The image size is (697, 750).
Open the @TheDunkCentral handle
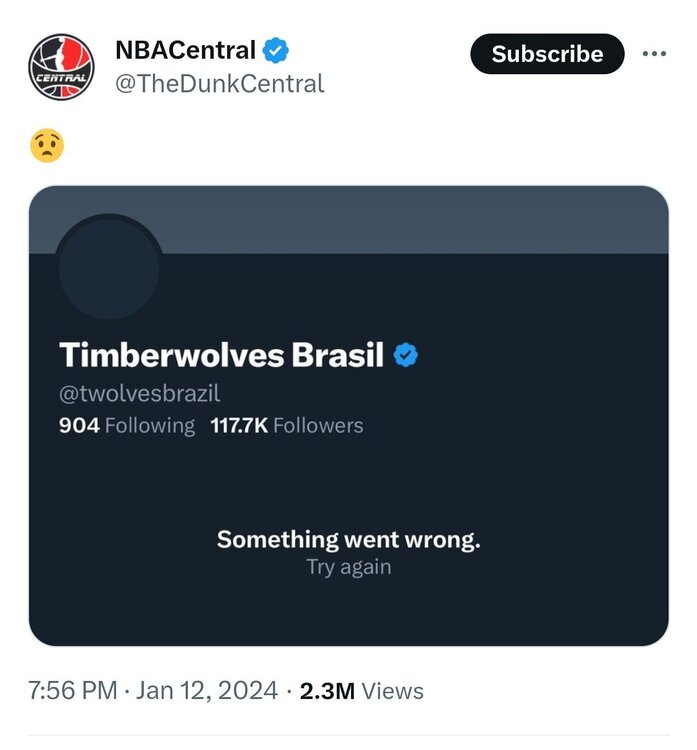(220, 84)
